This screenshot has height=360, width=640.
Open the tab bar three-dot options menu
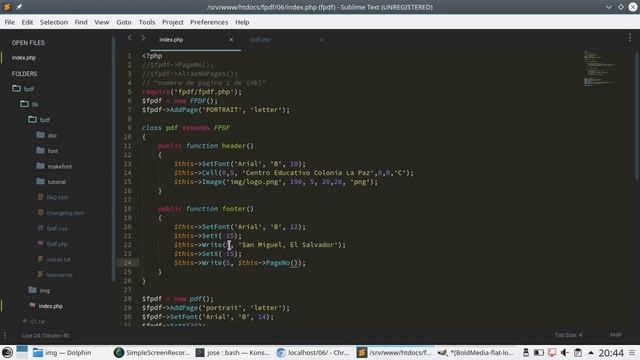(630, 38)
